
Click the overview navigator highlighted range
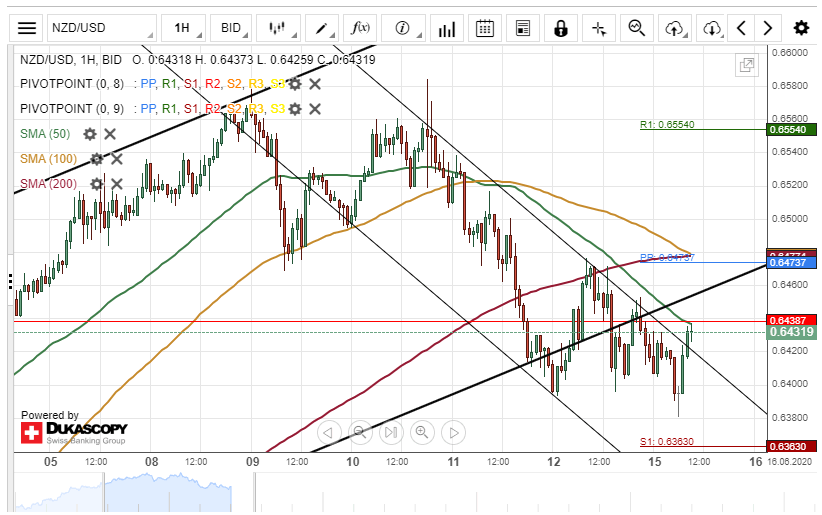point(168,492)
